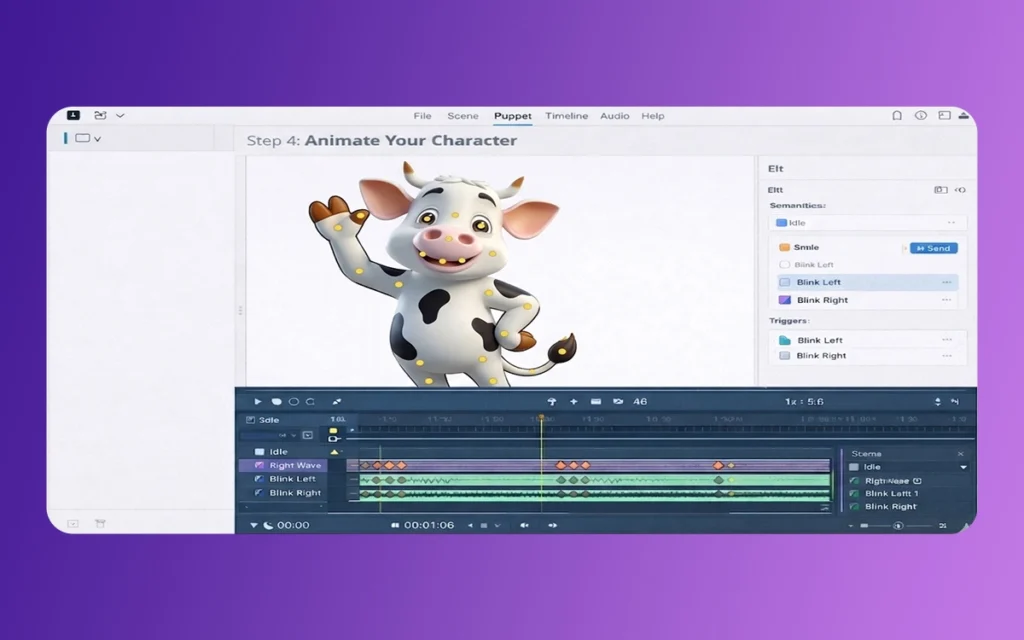Click the play button in timeline toolbar
The height and width of the screenshot is (640, 1024).
click(x=257, y=402)
